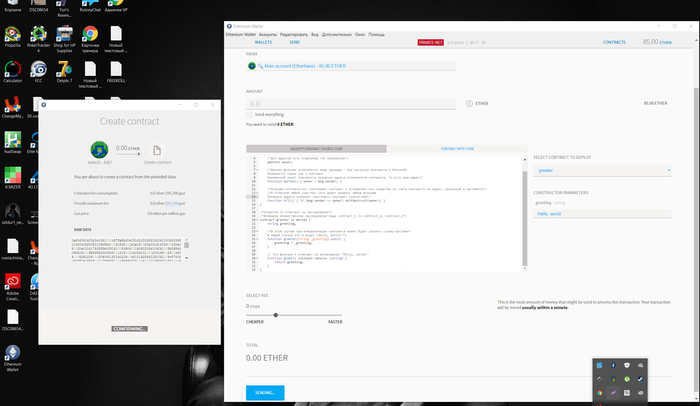The width and height of the screenshot is (700, 406).
Task: Click the maximum fee gas link in dialog
Action: [x=171, y=203]
